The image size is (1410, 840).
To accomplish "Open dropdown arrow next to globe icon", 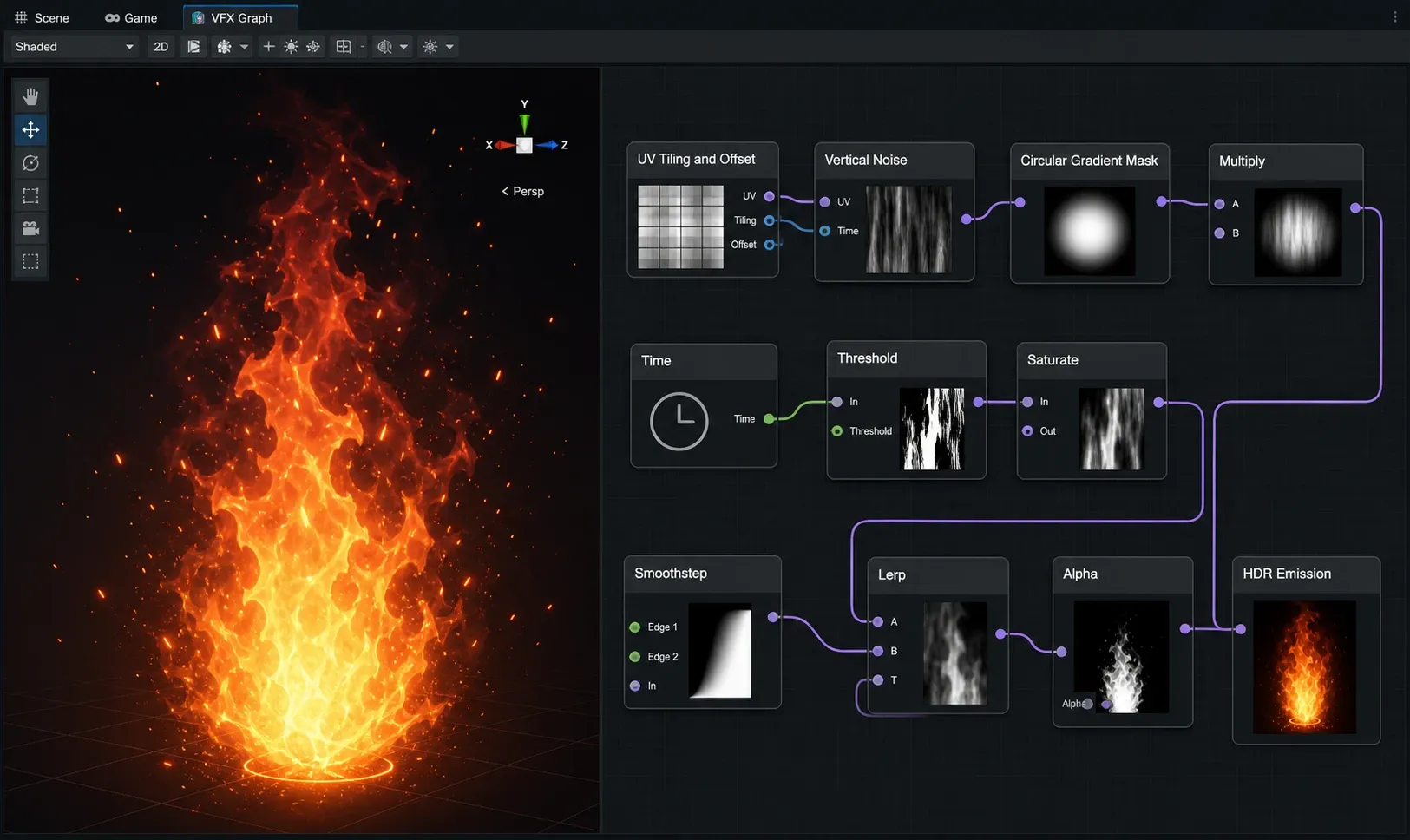I will 403,47.
